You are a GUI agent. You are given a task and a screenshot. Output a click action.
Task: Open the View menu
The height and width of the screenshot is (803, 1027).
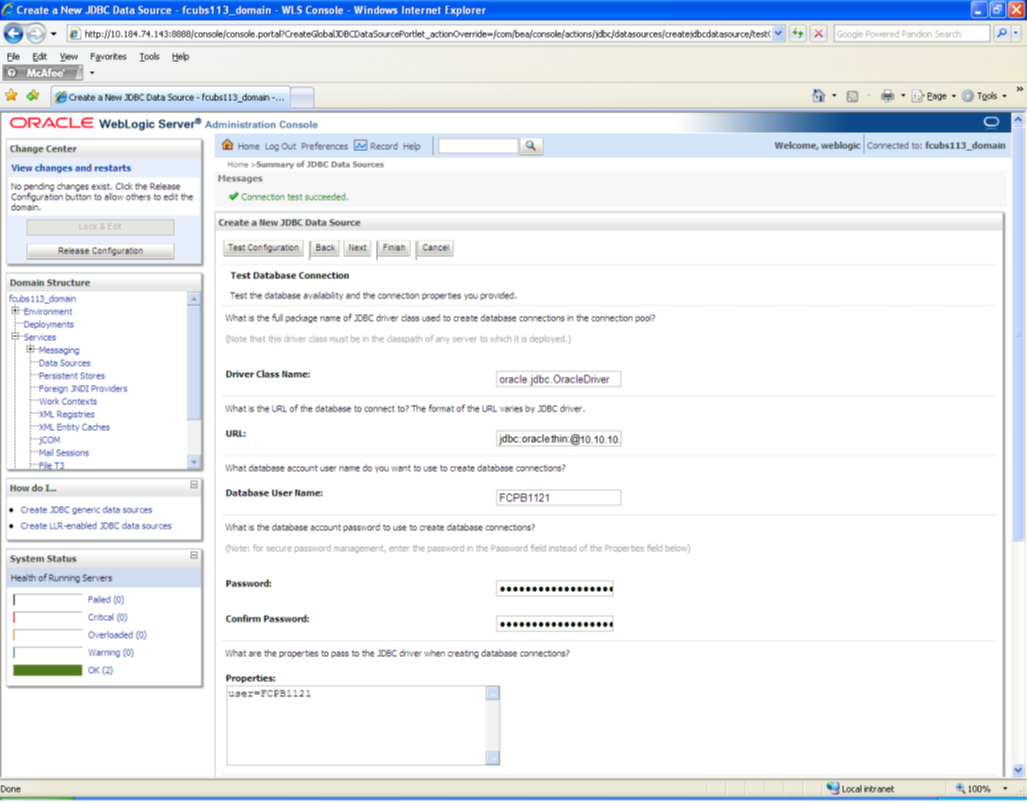pyautogui.click(x=68, y=56)
